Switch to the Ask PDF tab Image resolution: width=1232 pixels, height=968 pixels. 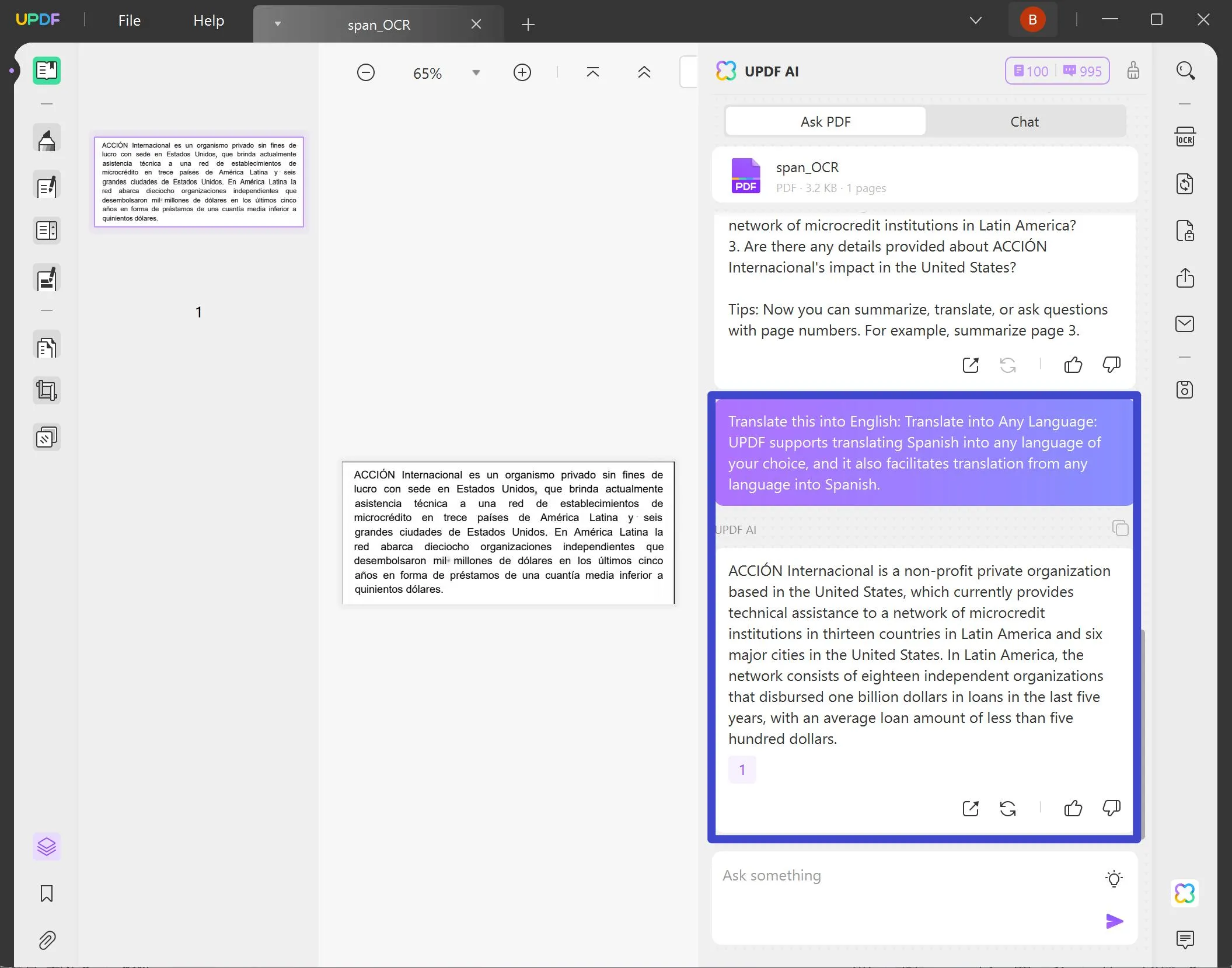825,121
